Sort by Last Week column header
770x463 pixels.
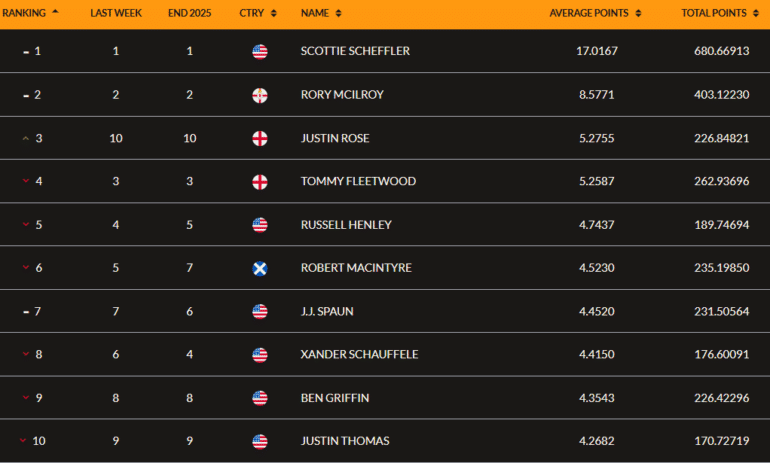click(x=115, y=13)
